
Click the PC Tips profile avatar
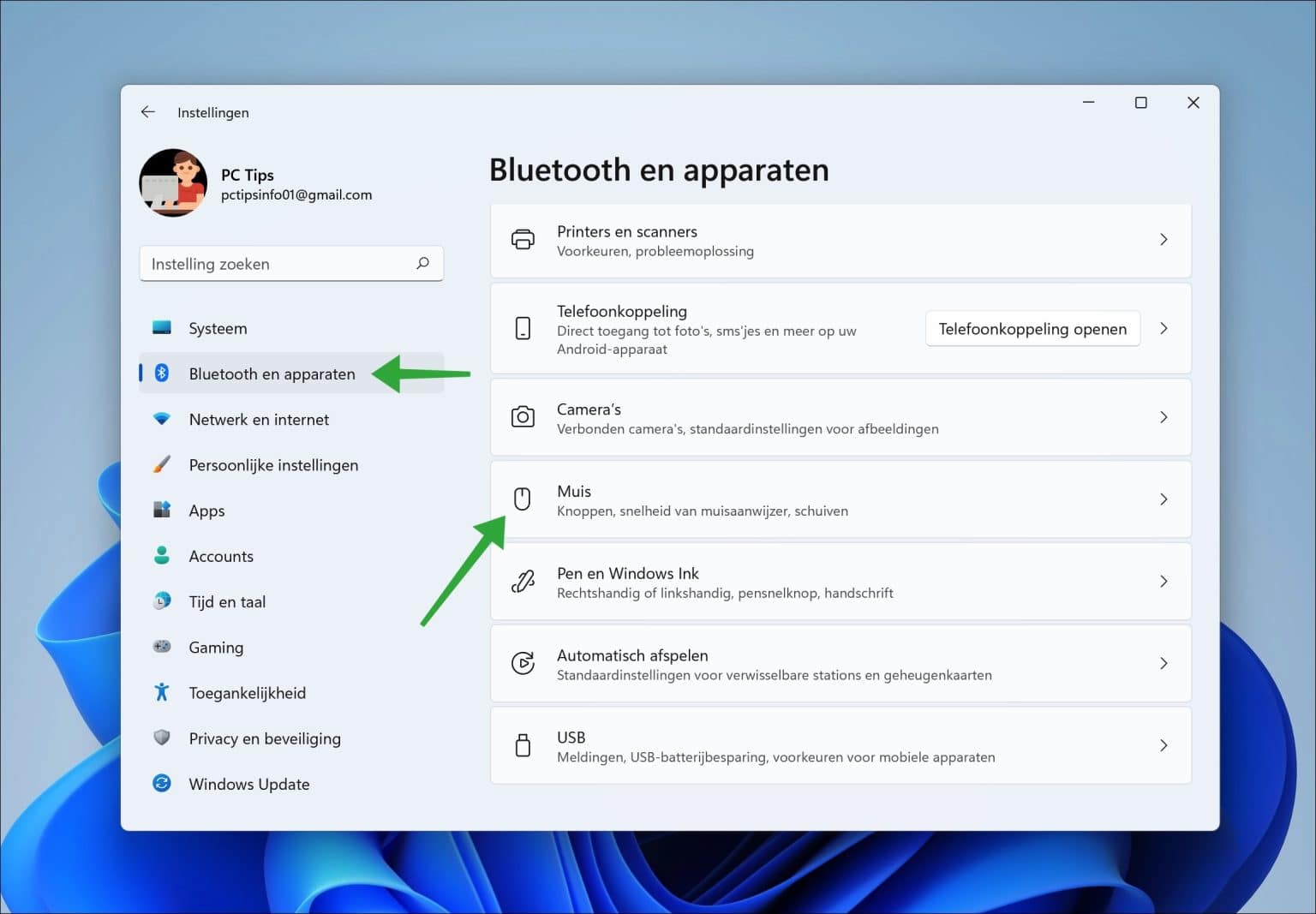tap(173, 182)
